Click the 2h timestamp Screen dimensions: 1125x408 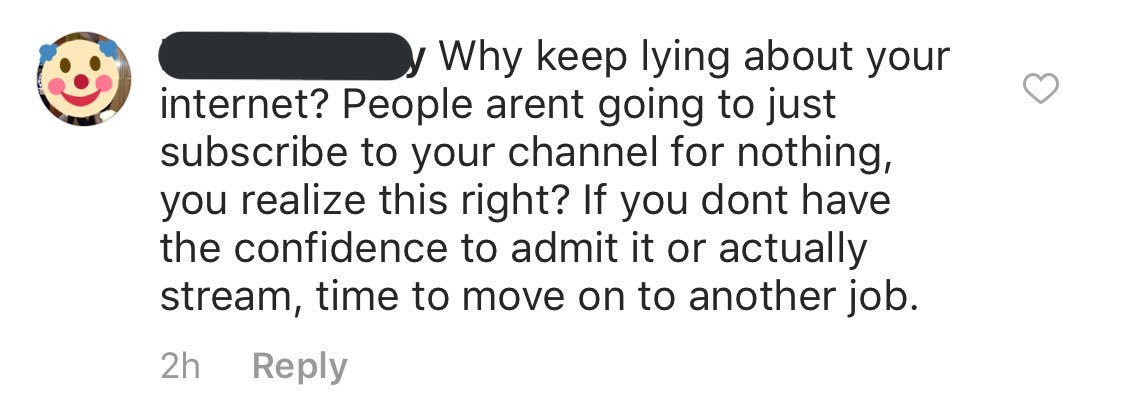point(180,366)
